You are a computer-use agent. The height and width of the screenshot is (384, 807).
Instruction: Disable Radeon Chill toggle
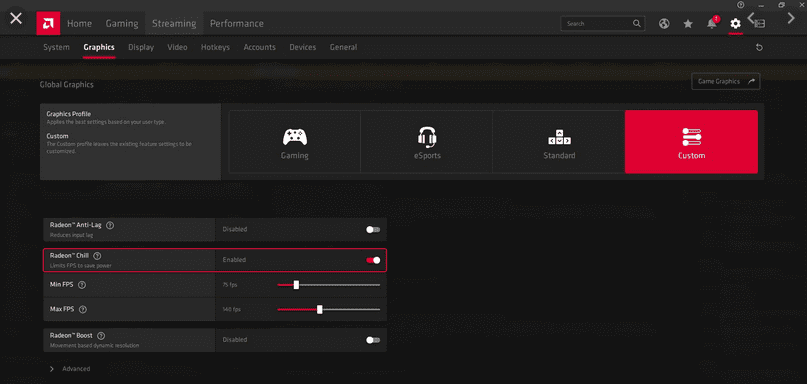click(373, 260)
